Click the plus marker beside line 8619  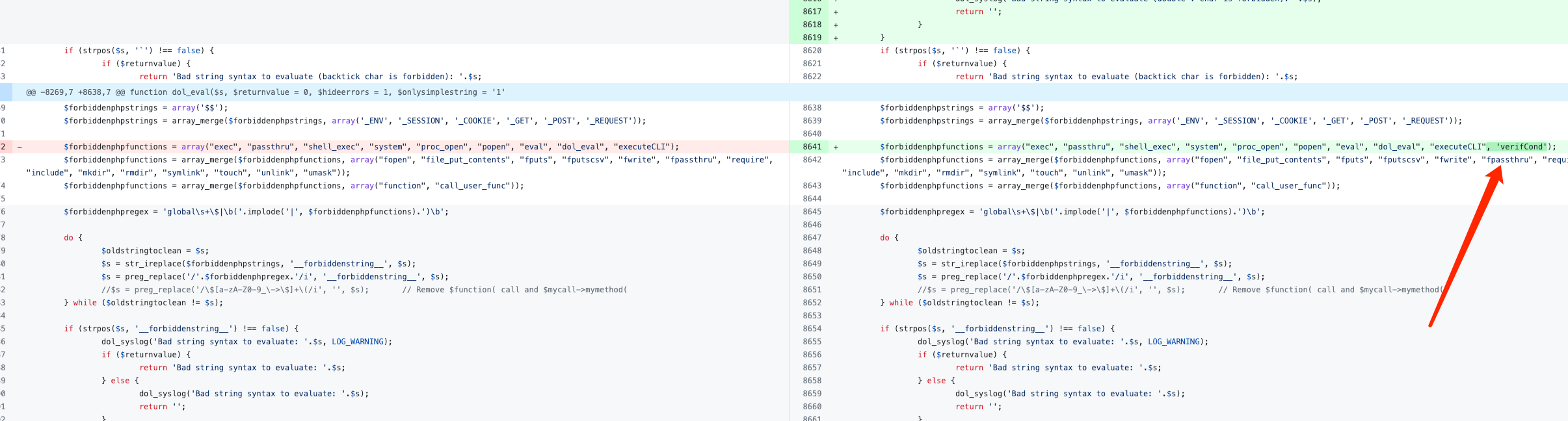tap(836, 38)
